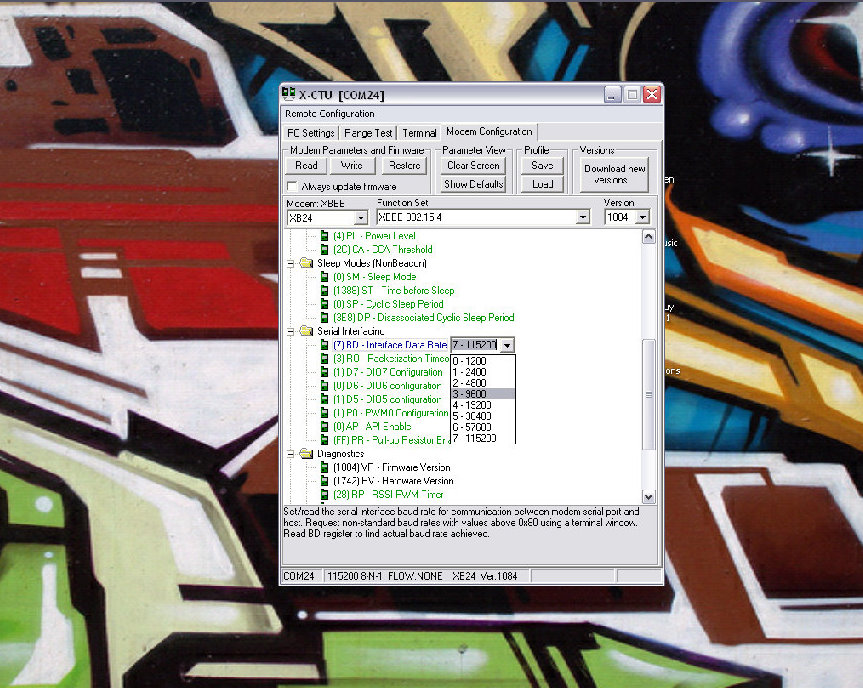Click the SM - Sleep Mode parameter icon

point(327,277)
